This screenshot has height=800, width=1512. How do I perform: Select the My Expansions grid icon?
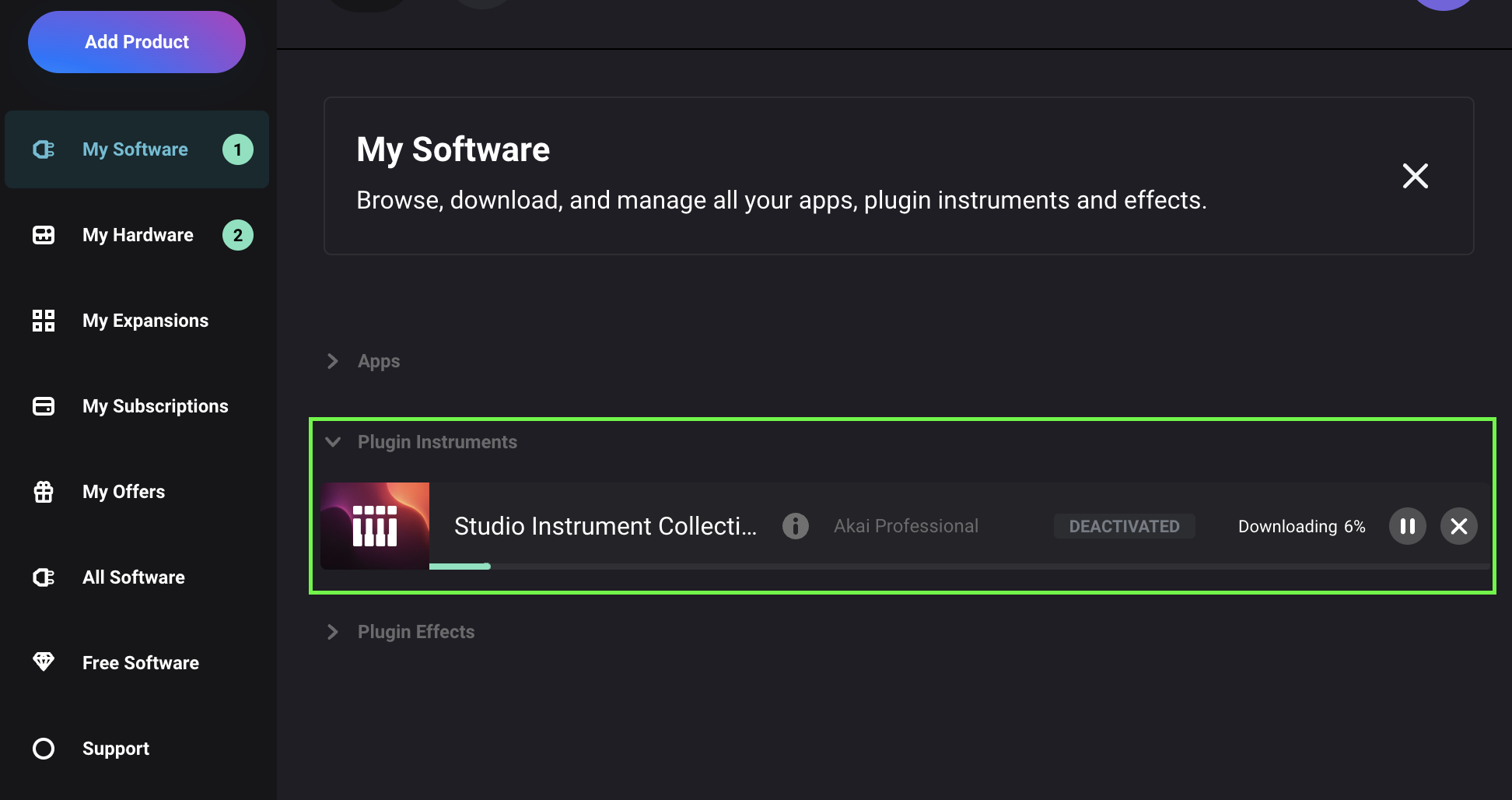[44, 321]
